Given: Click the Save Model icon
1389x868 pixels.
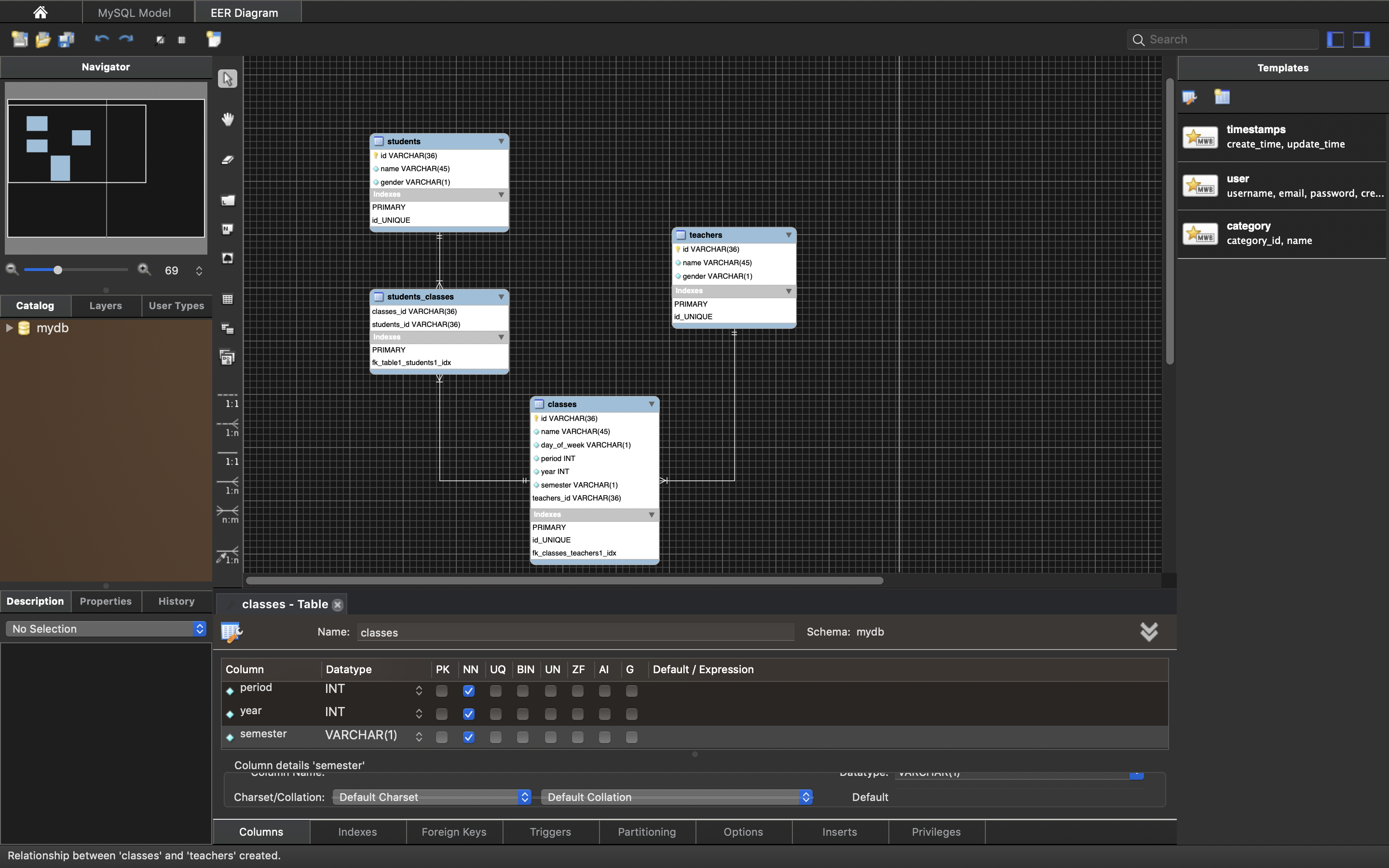Looking at the screenshot, I should [x=67, y=39].
